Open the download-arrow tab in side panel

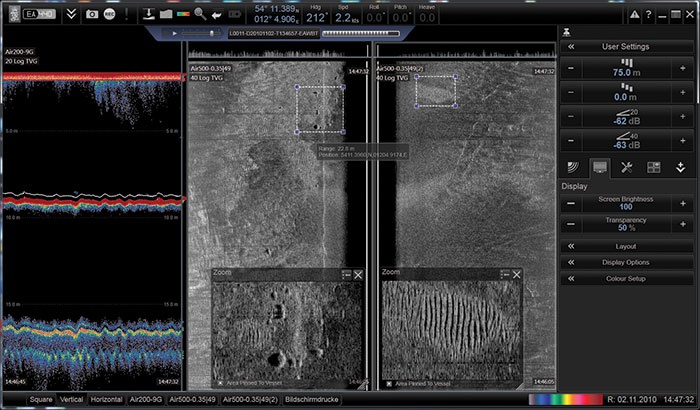point(680,167)
